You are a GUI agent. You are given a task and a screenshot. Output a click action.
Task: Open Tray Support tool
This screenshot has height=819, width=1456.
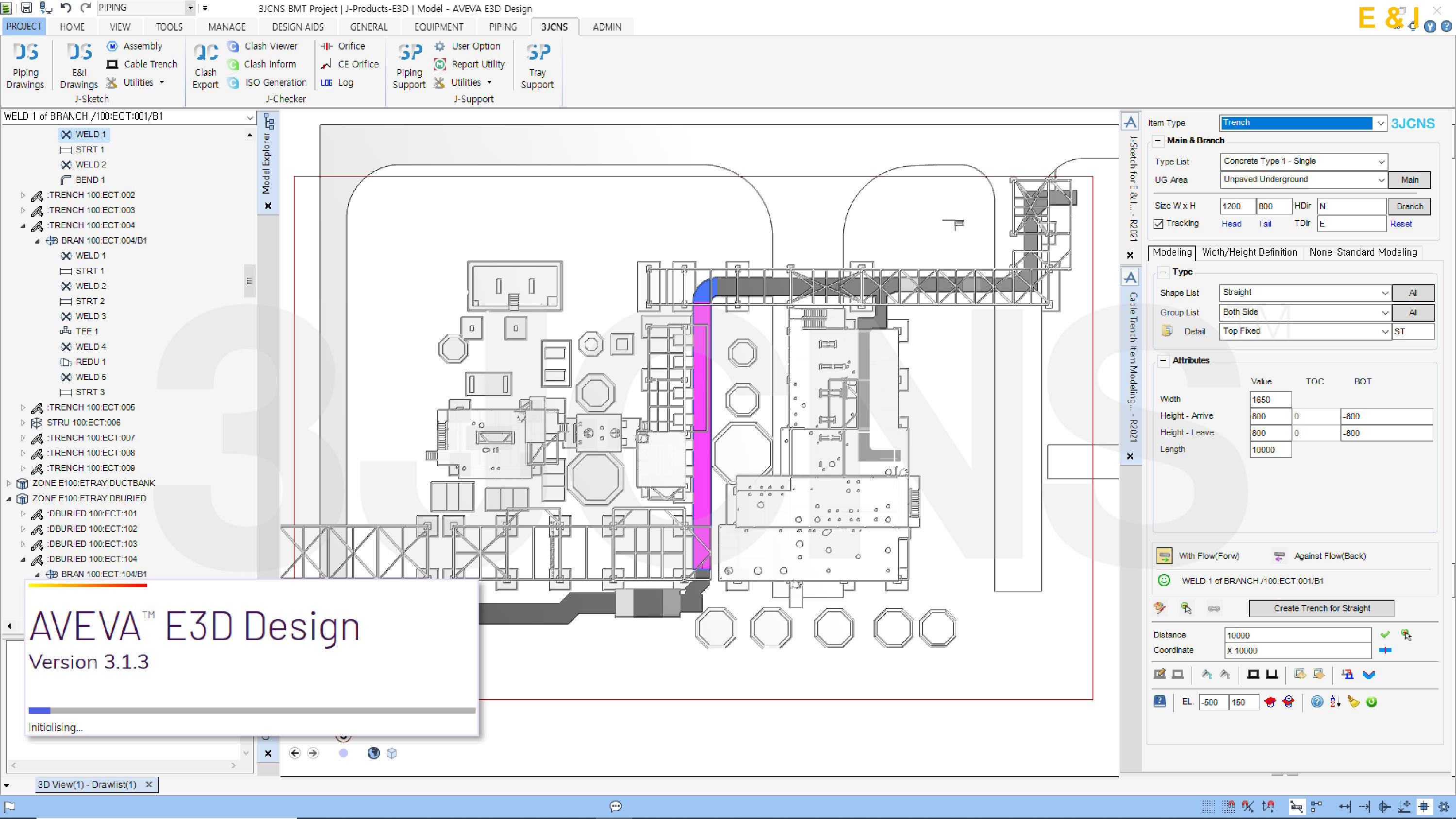pos(537,66)
